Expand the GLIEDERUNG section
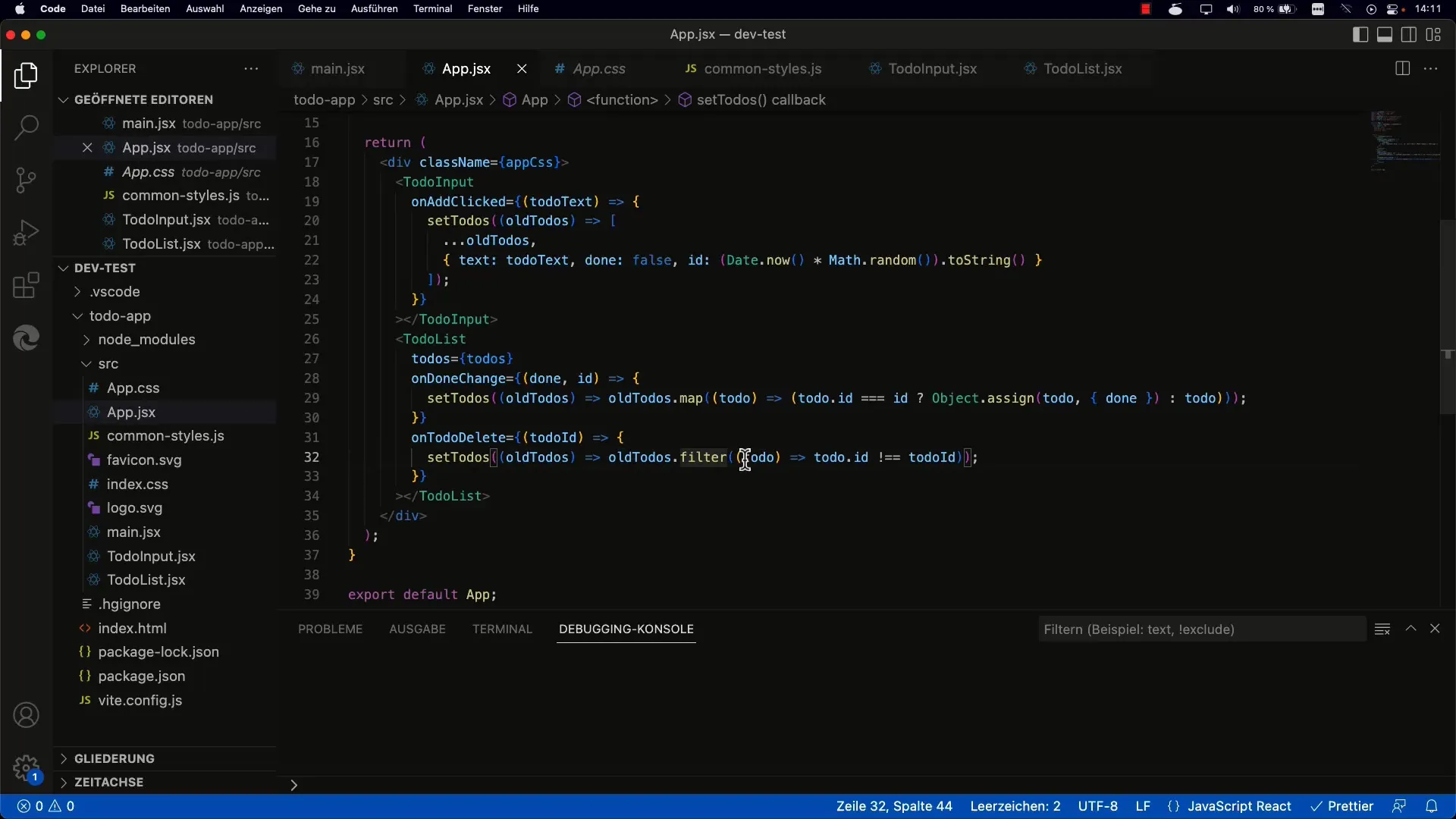 (x=64, y=758)
